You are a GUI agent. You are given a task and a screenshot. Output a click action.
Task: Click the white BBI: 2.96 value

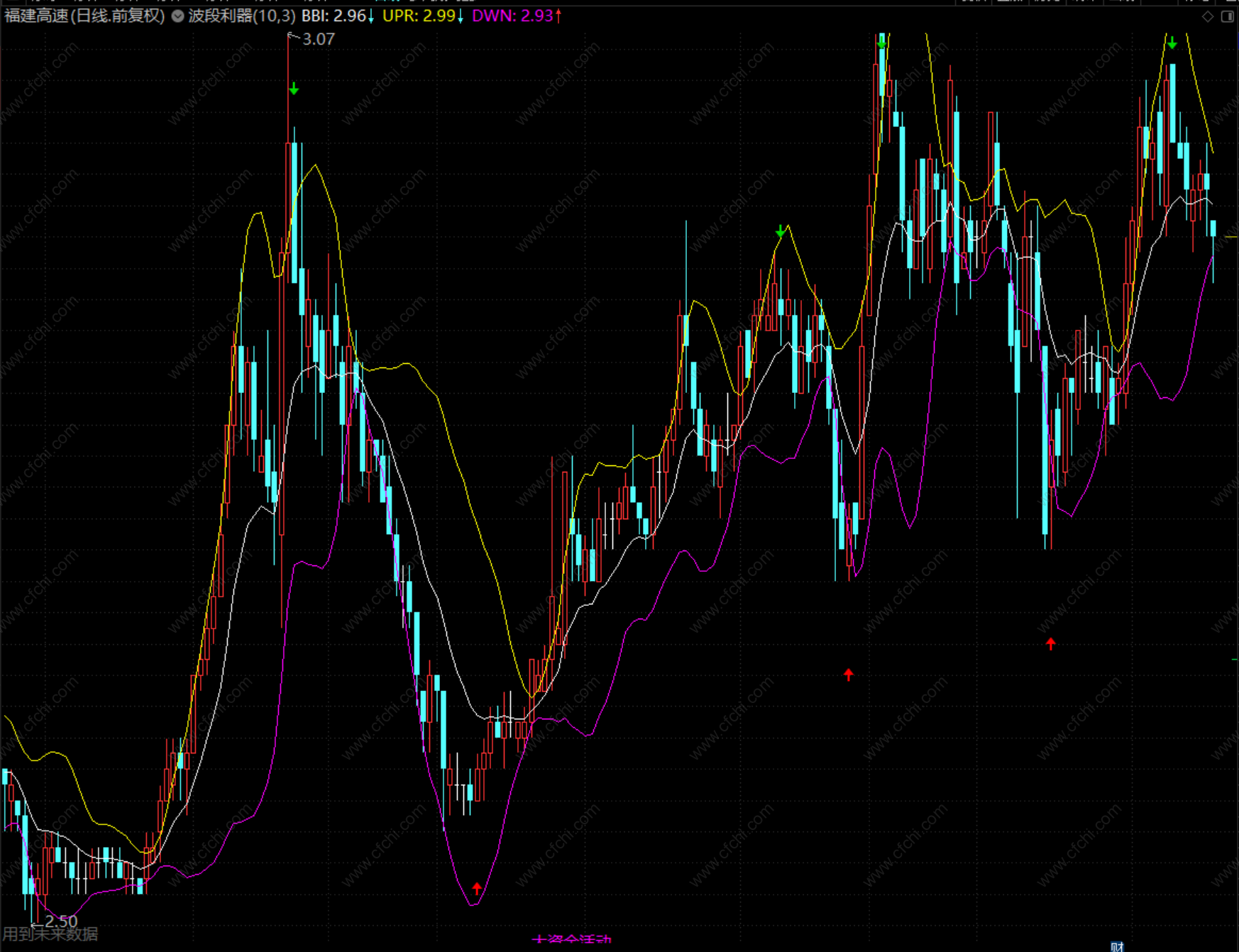coord(338,16)
